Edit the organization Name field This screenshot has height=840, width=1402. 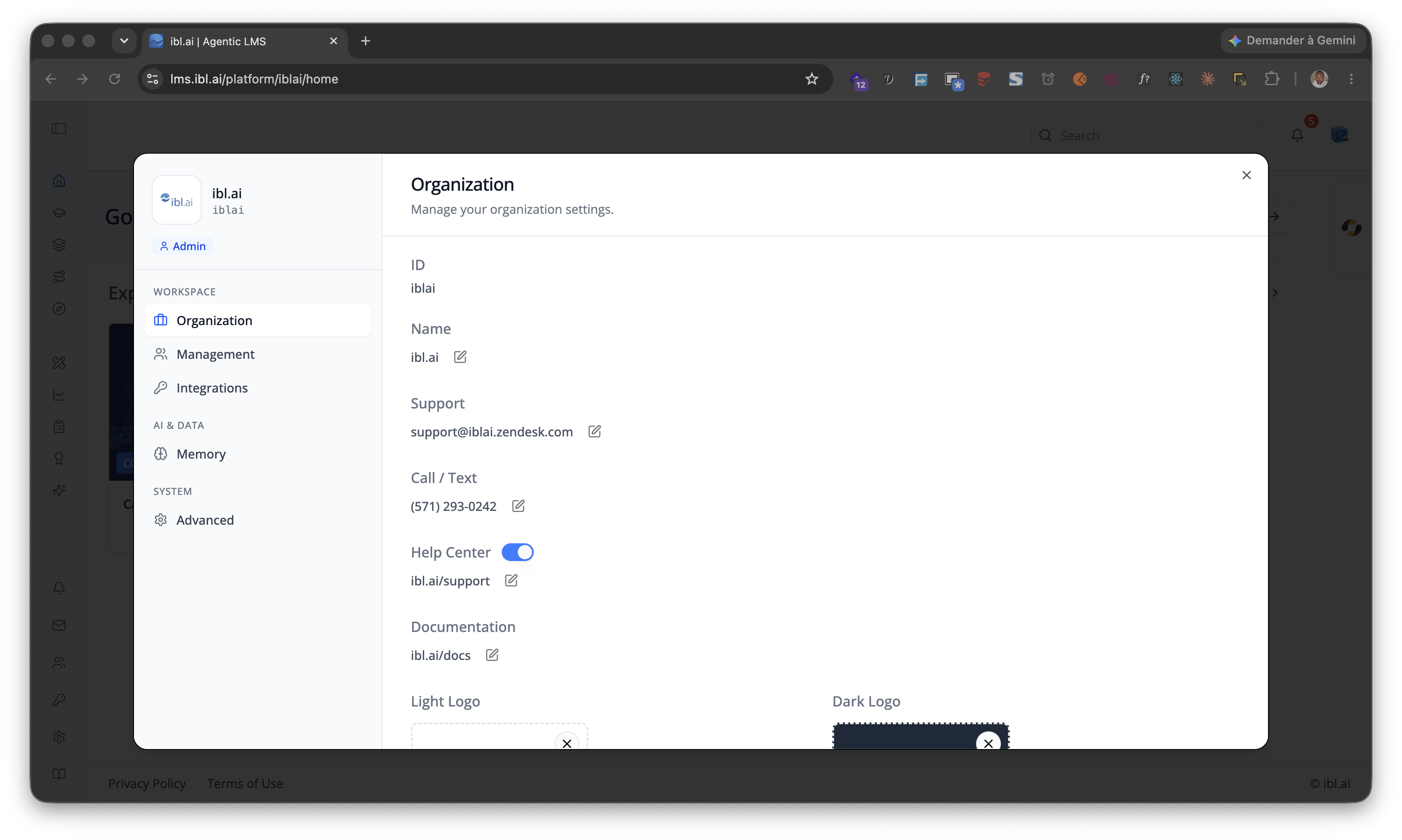click(460, 357)
